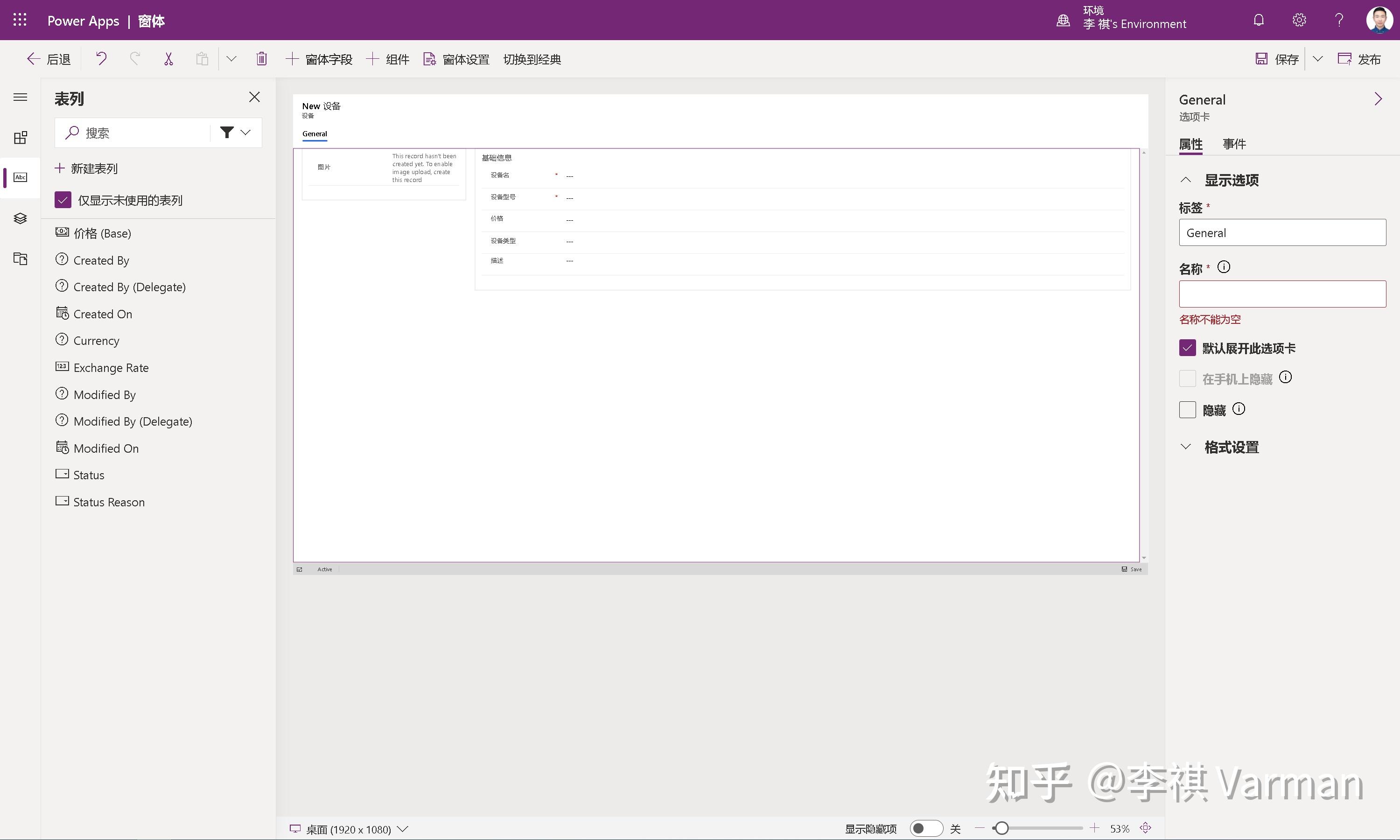Open the tree view (layers) icon in sidebar
Viewport: 1400px width, 840px height.
click(x=20, y=218)
